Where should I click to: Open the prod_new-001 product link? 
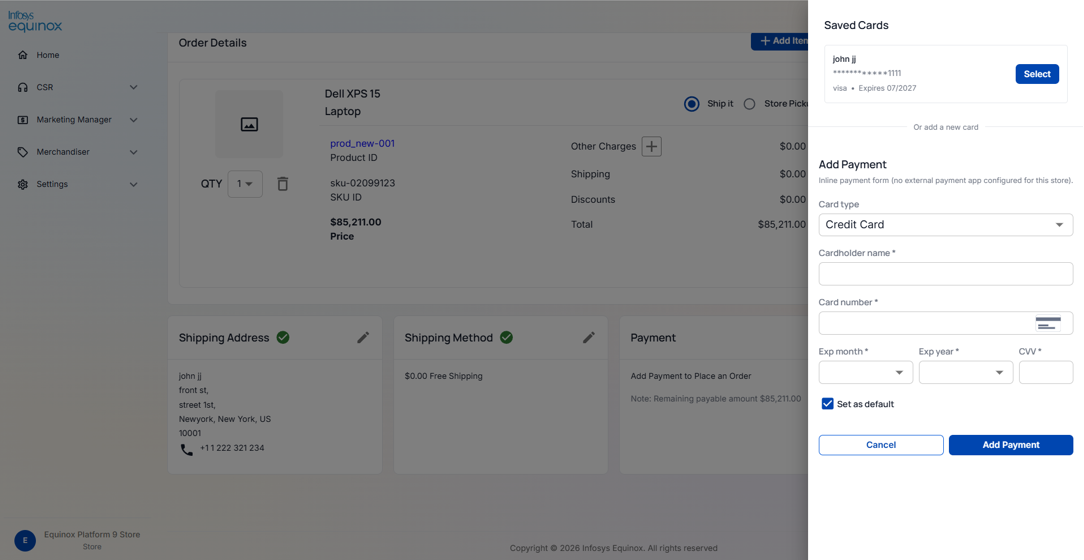(362, 144)
